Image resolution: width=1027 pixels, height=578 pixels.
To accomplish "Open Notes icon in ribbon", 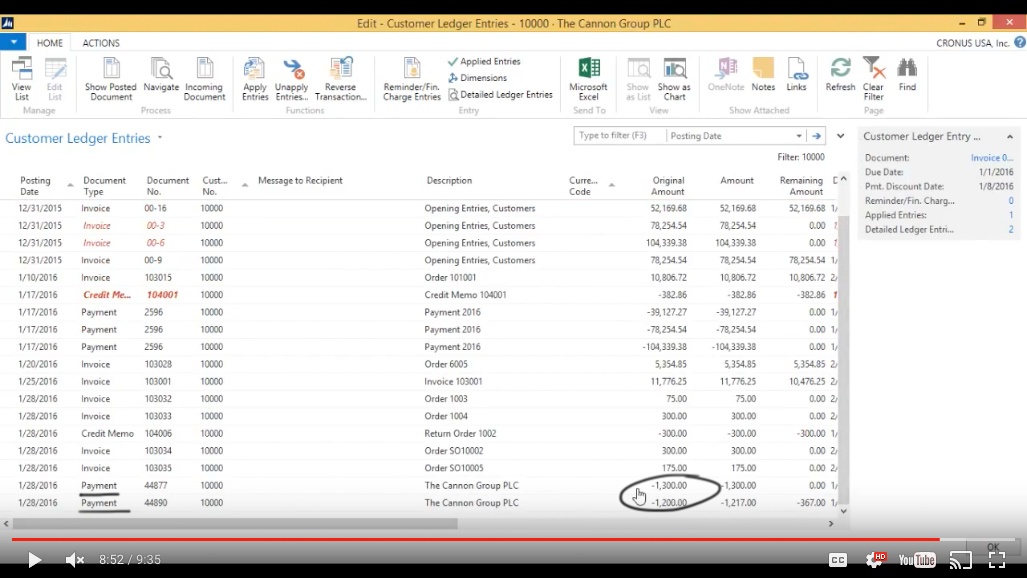I will point(763,75).
